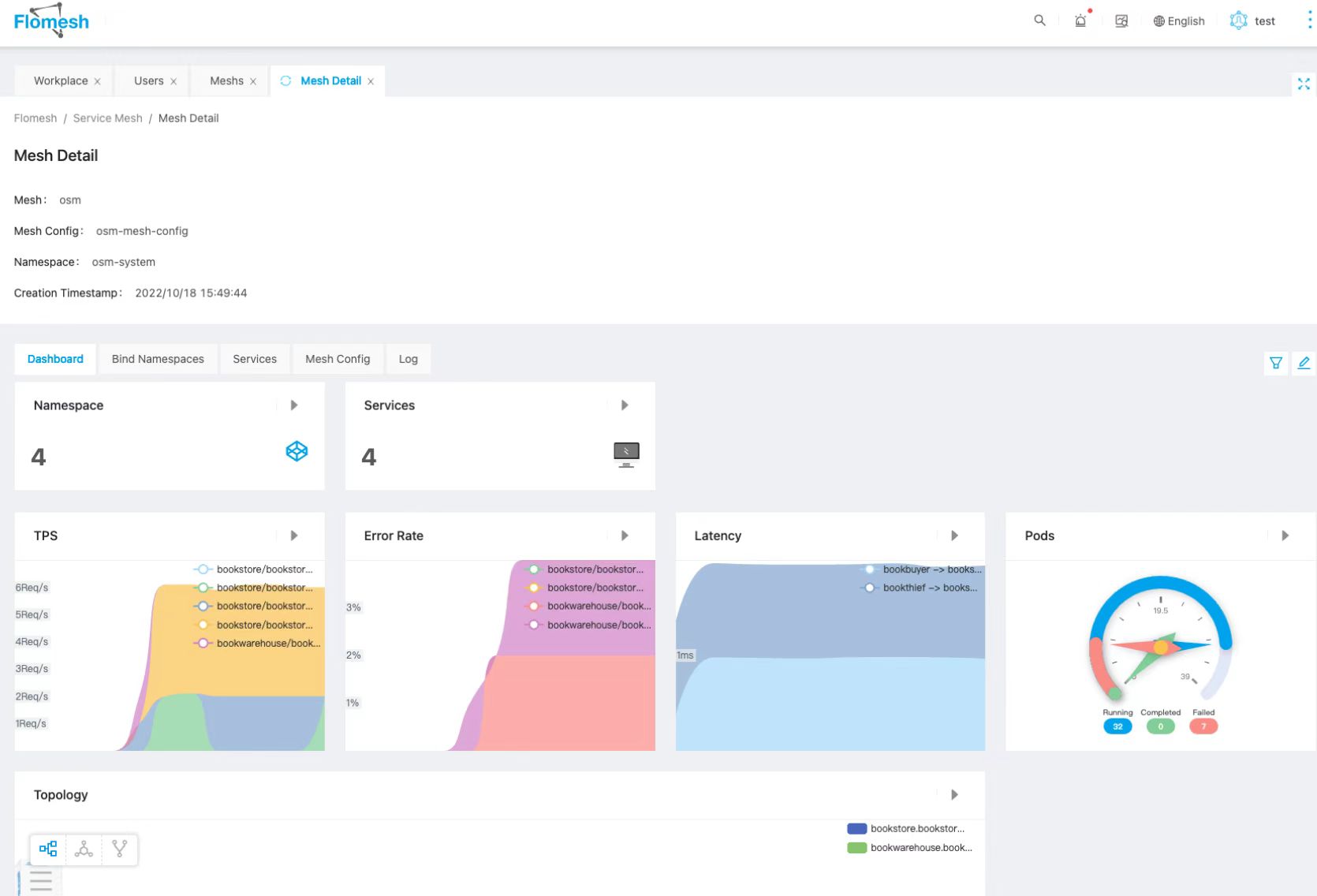Toggle the bookbuyer series in Latency legend
The height and width of the screenshot is (896, 1317).
921,569
